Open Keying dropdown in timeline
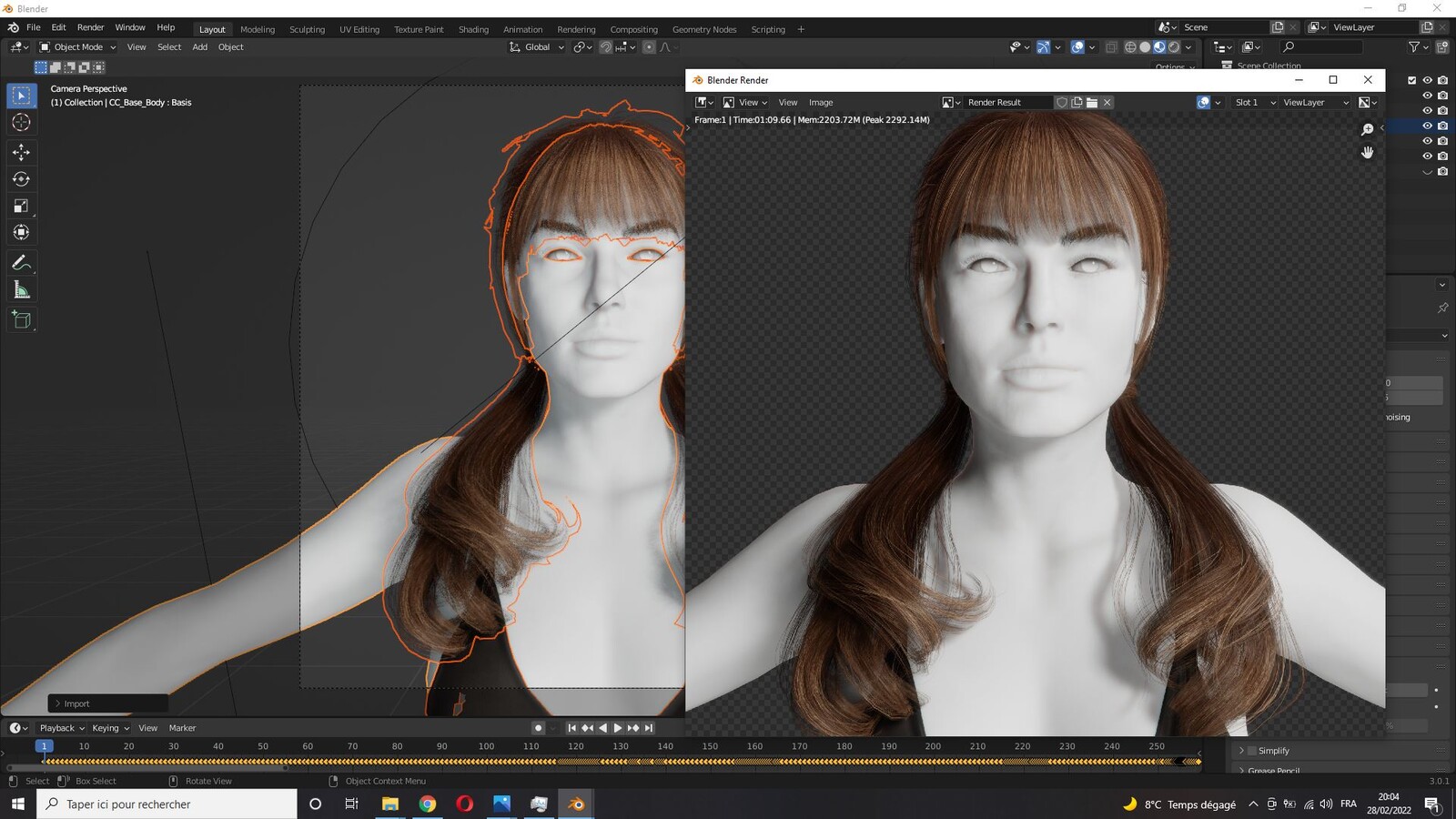This screenshot has height=819, width=1456. (111, 728)
